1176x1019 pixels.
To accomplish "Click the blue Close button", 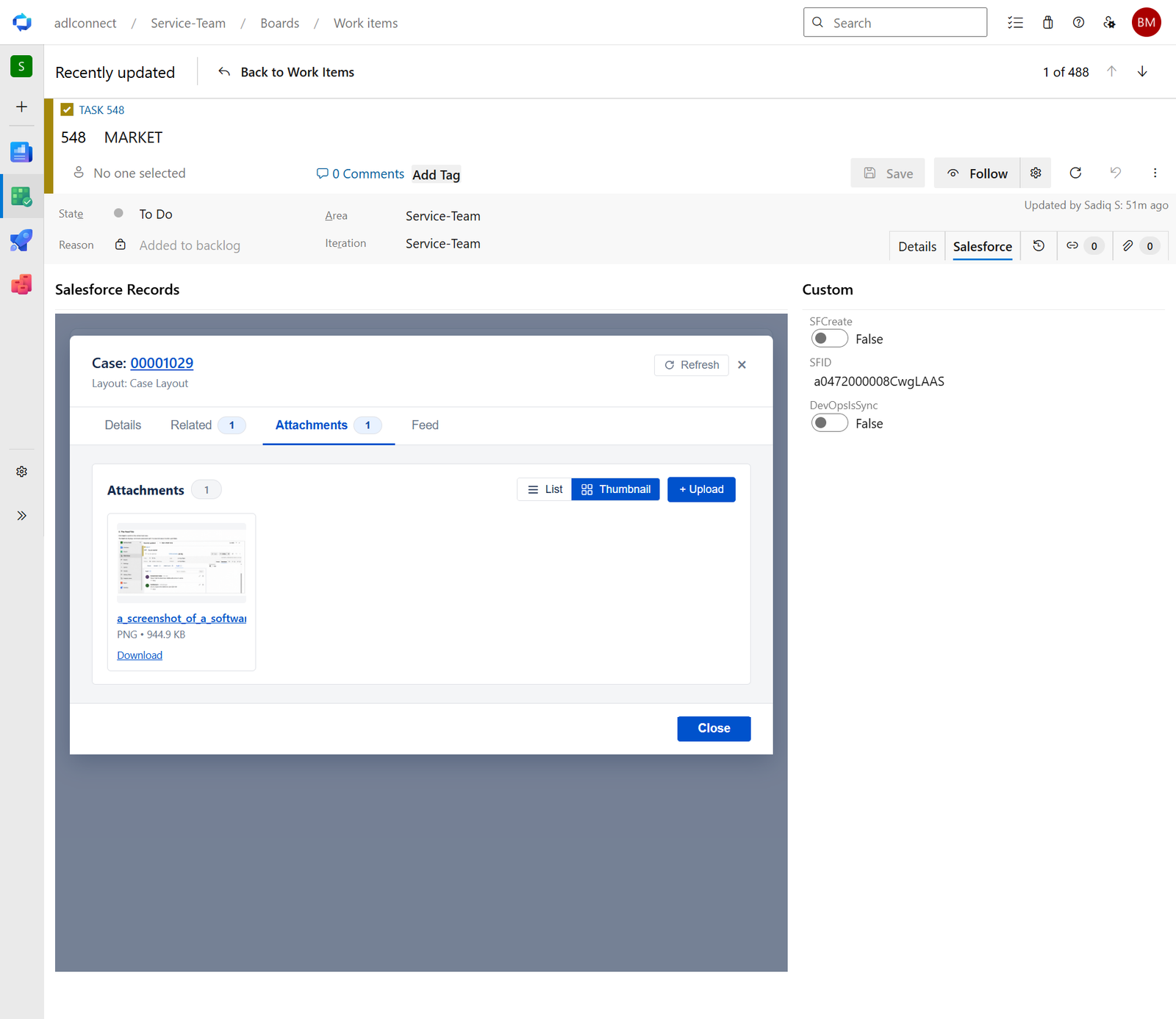I will [714, 728].
